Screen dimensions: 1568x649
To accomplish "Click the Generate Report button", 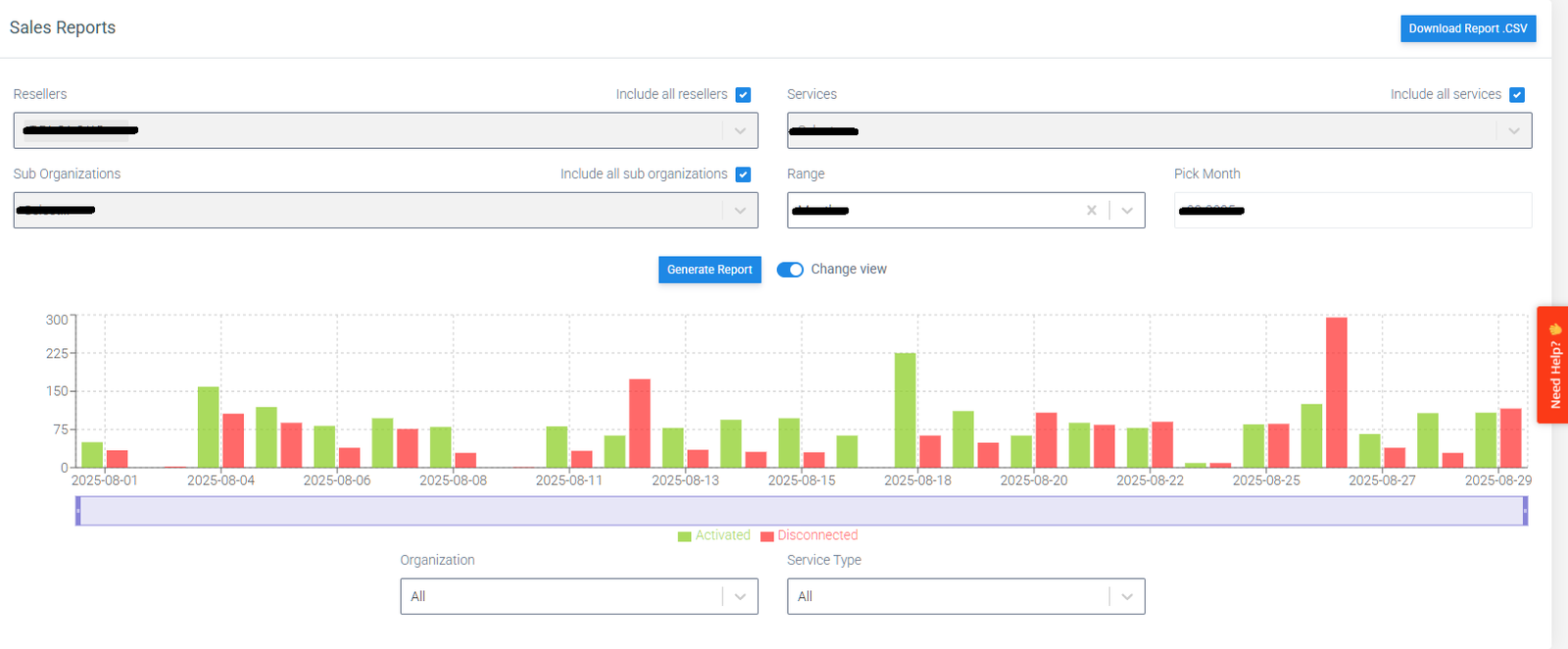I will 710,270.
